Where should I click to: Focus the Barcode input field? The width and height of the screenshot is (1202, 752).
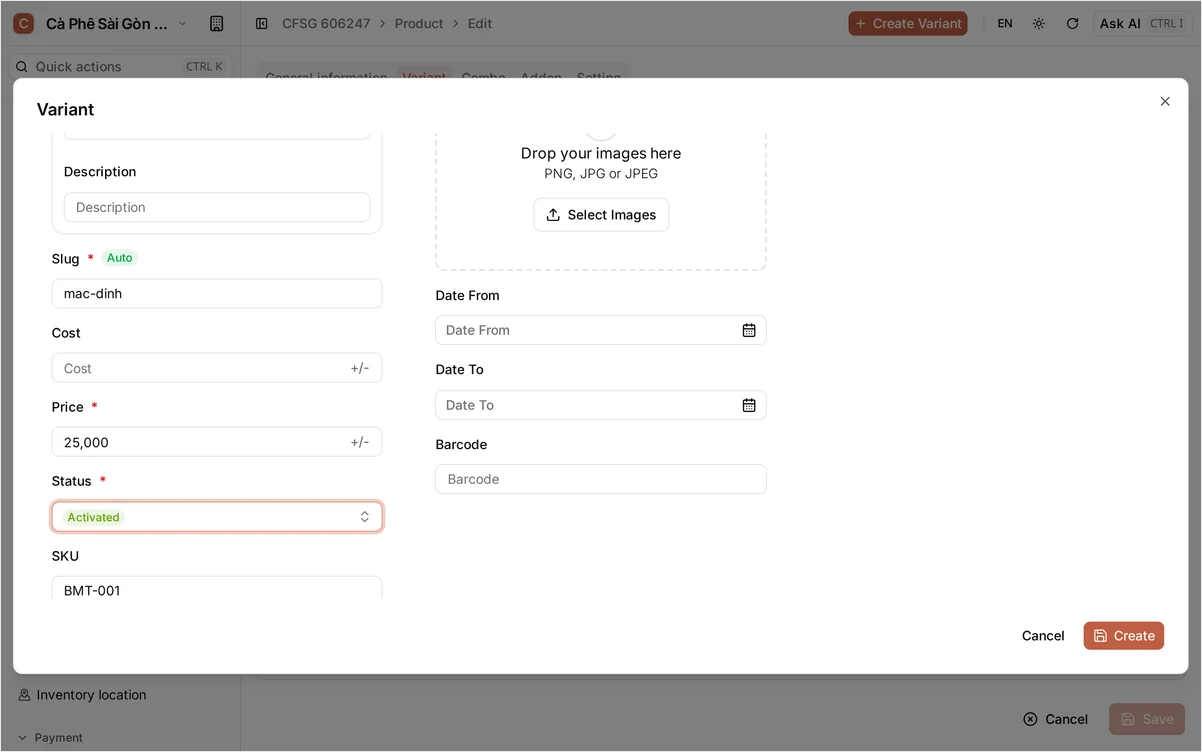click(601, 479)
